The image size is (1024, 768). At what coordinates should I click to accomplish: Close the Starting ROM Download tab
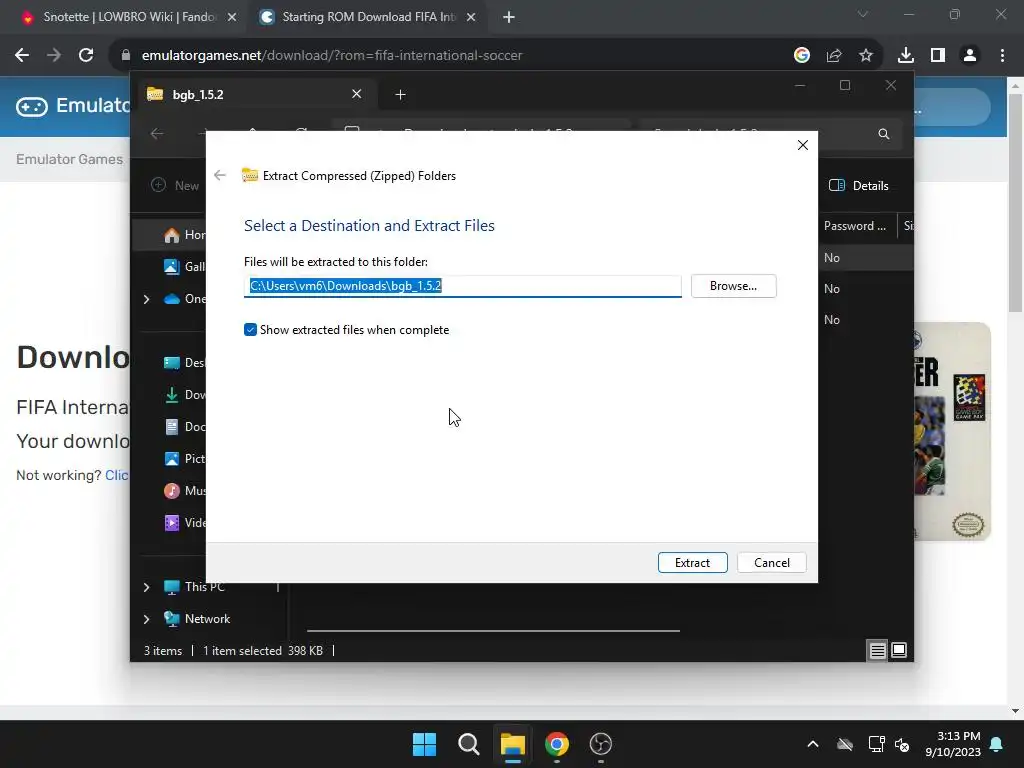click(x=471, y=17)
